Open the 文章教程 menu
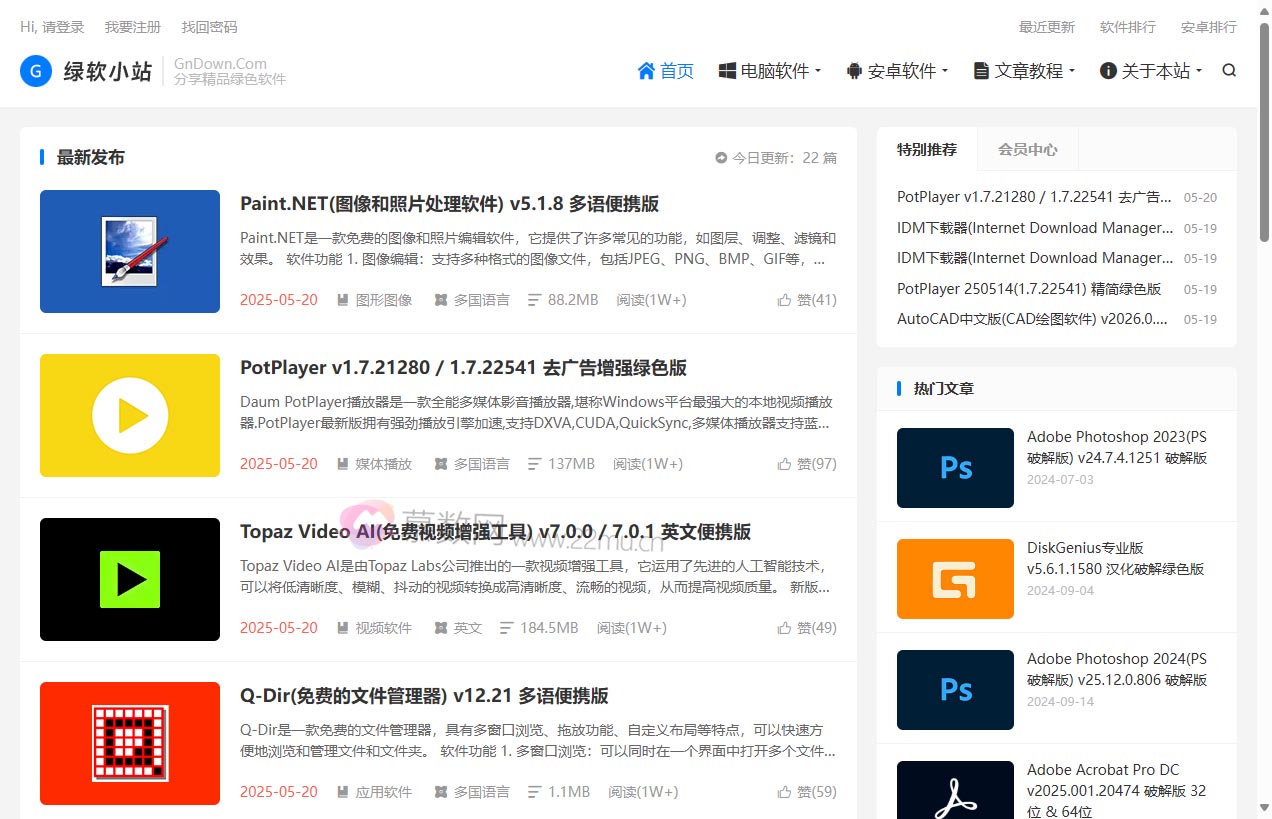Viewport: 1272px width, 819px height. coord(1023,71)
